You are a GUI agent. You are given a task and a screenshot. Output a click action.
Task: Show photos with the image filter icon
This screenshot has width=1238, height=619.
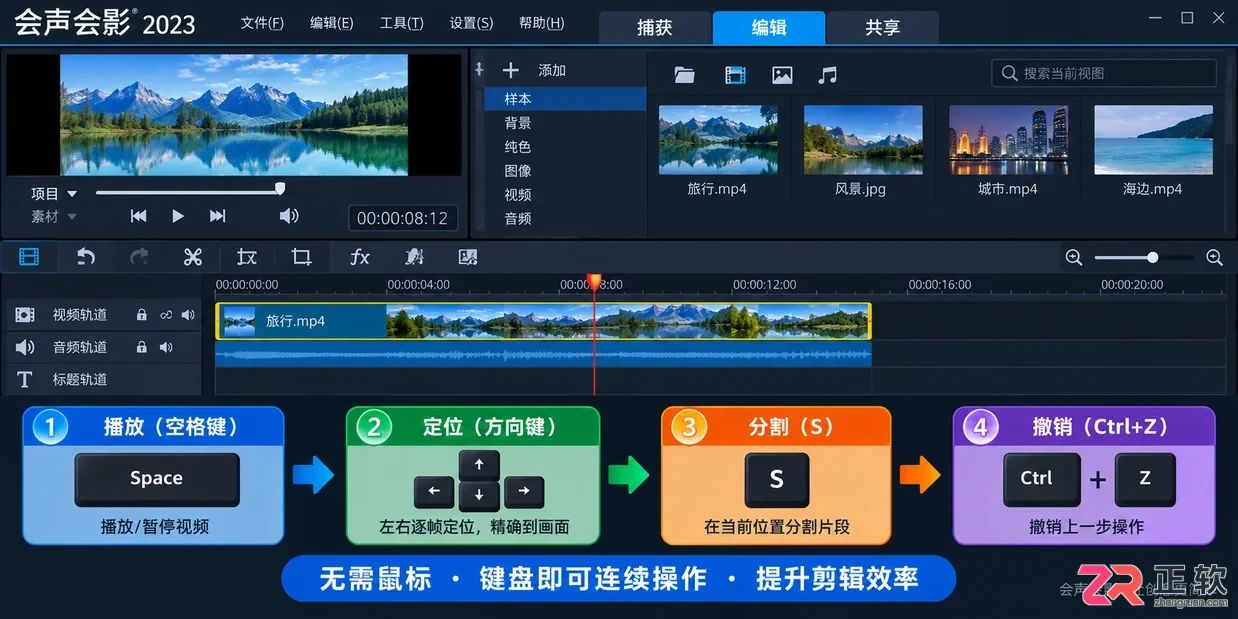[782, 74]
